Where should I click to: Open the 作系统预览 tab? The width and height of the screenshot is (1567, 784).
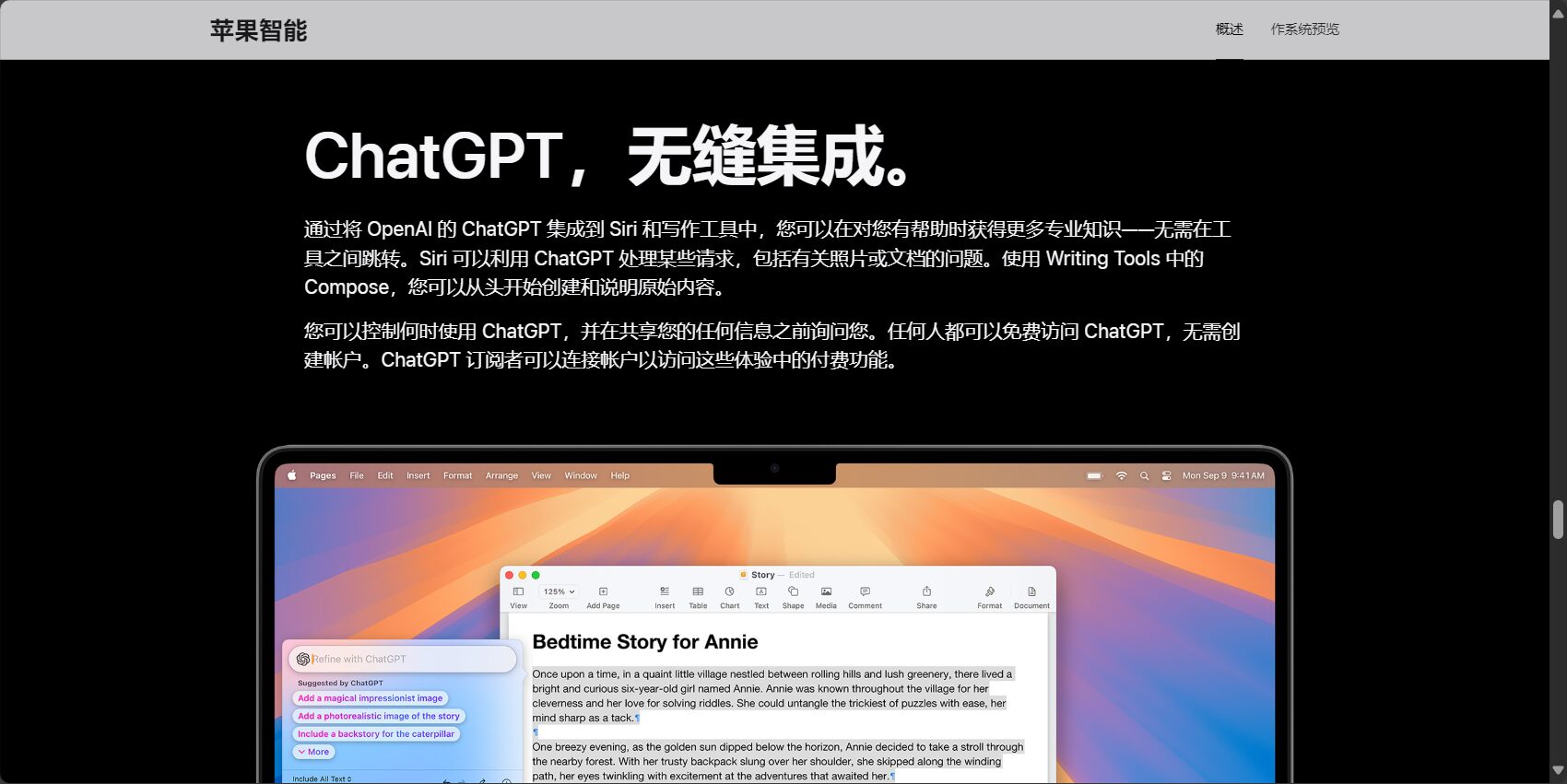point(1304,29)
